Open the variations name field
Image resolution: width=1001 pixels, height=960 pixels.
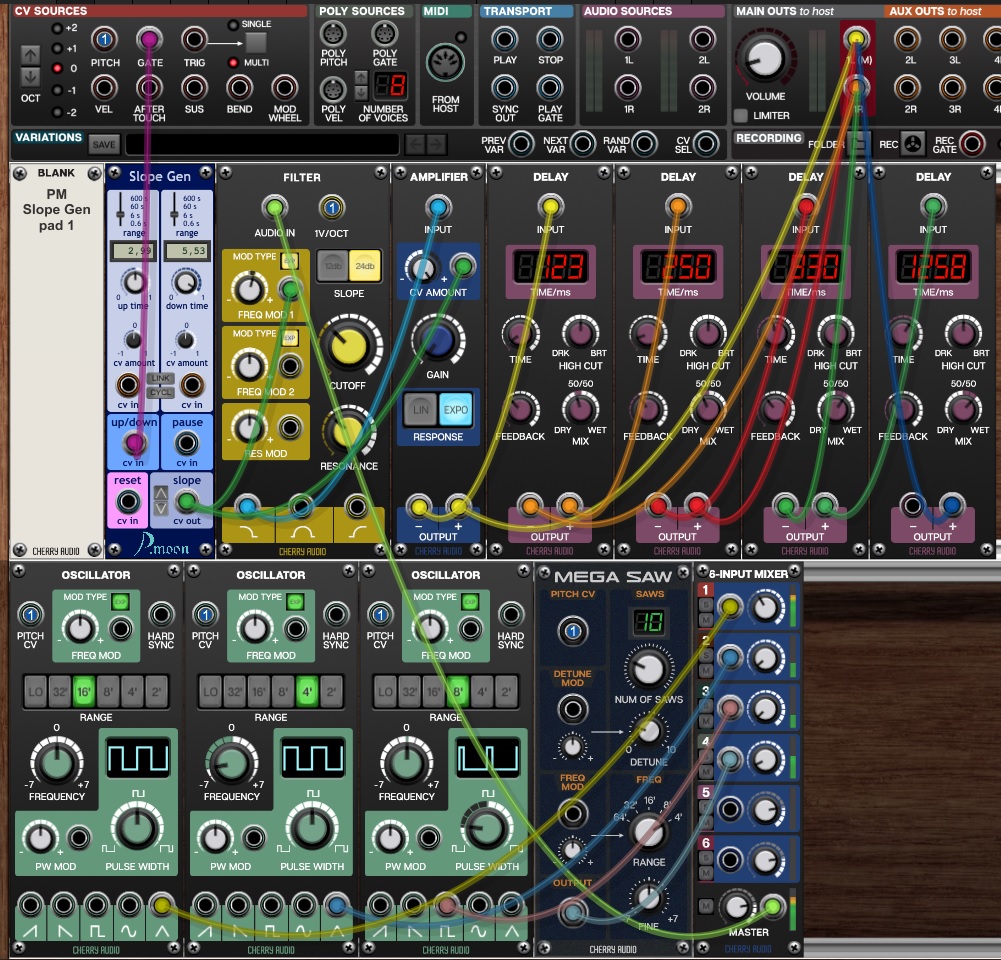pyautogui.click(x=260, y=144)
